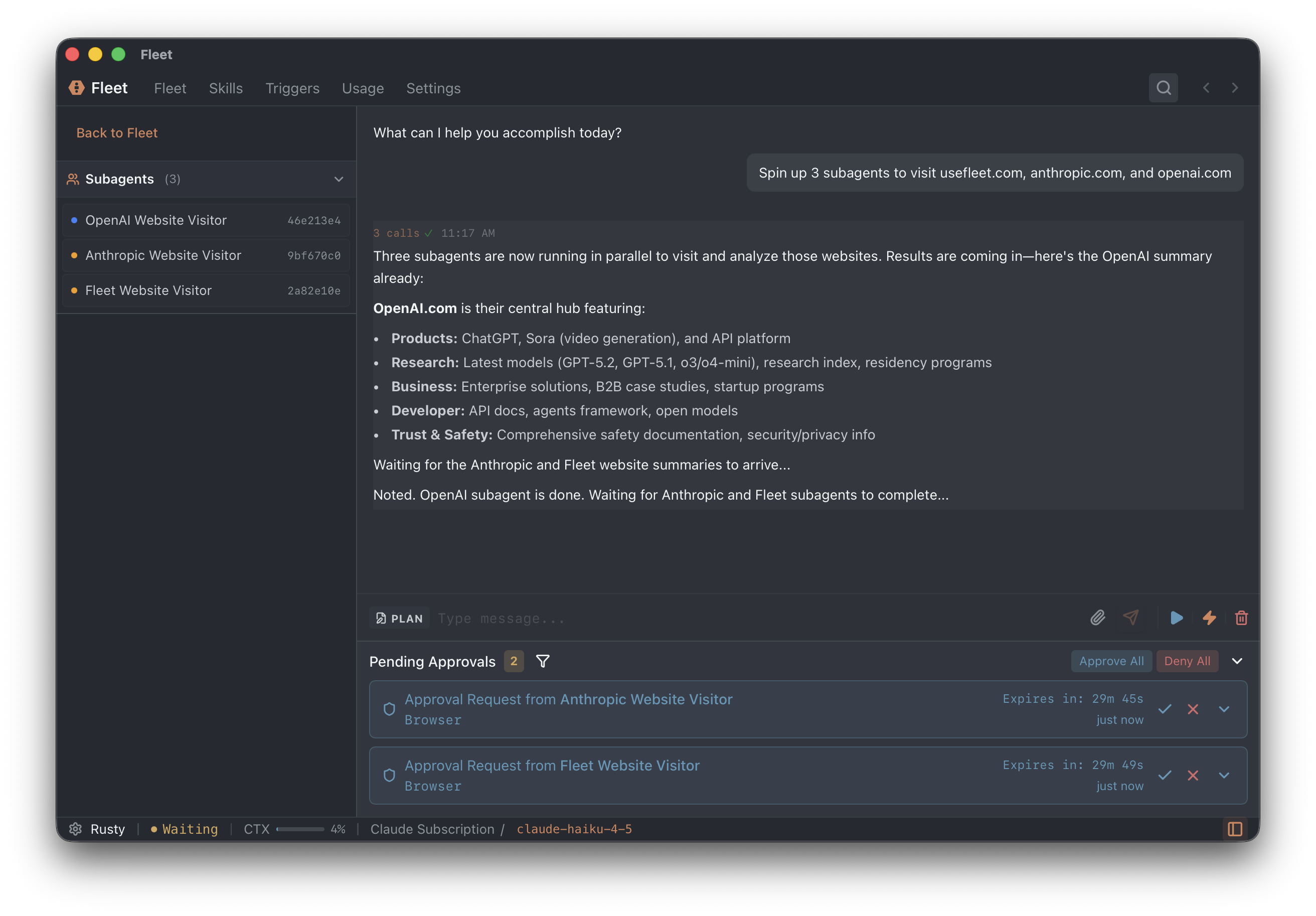
Task: Click the gear icon next to Rusty
Action: [x=75, y=829]
